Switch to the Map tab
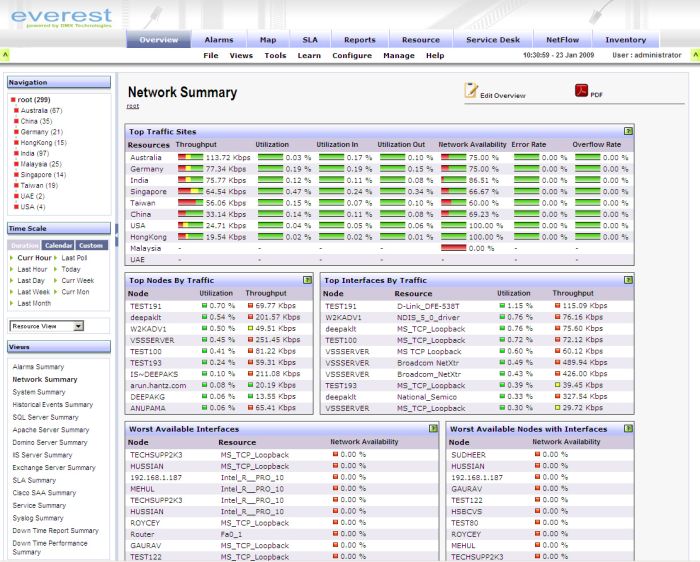The image size is (700, 562). click(268, 39)
